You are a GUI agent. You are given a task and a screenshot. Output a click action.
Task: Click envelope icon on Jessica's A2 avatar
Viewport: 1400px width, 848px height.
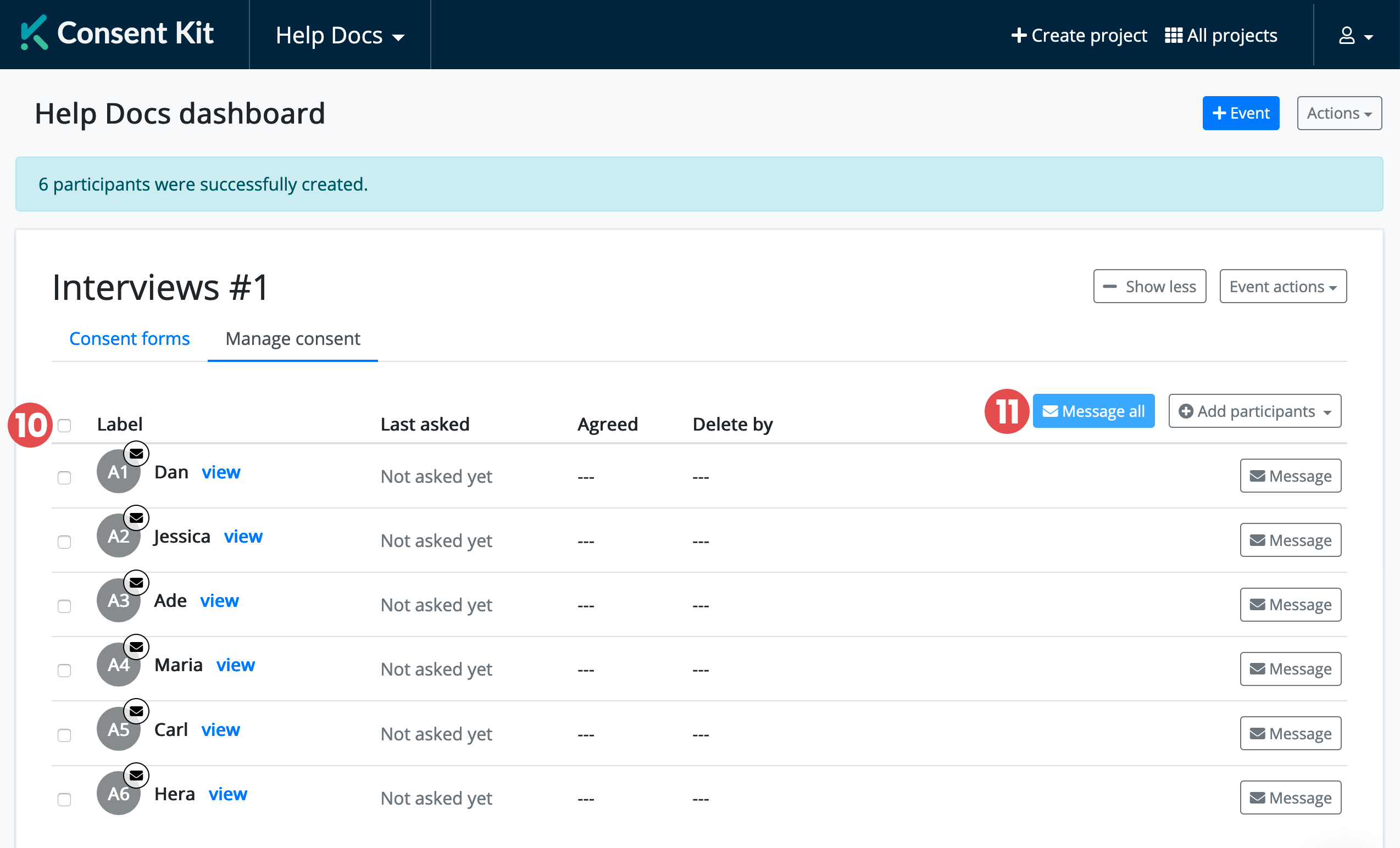pyautogui.click(x=136, y=518)
